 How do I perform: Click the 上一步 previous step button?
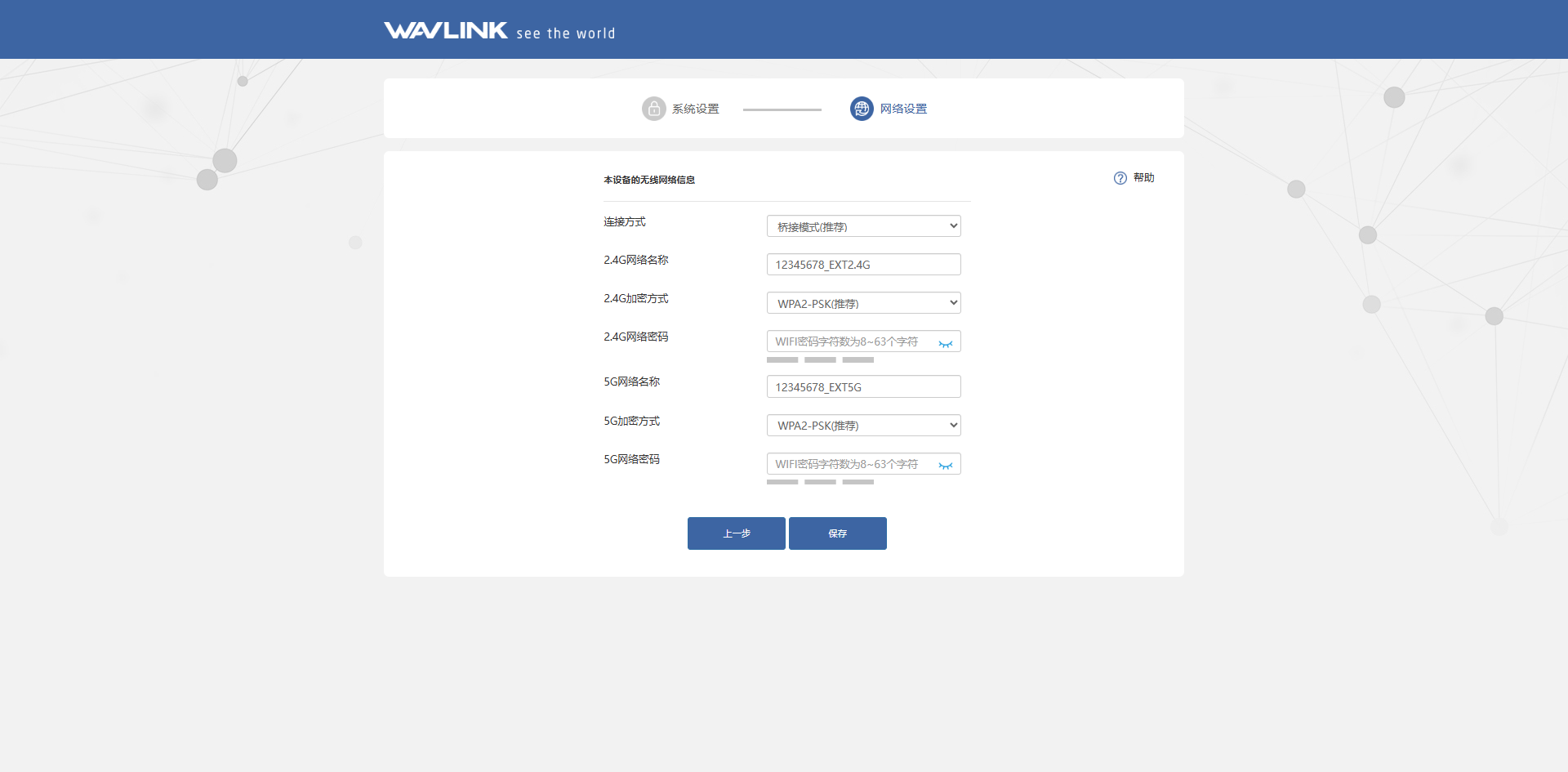tap(737, 533)
